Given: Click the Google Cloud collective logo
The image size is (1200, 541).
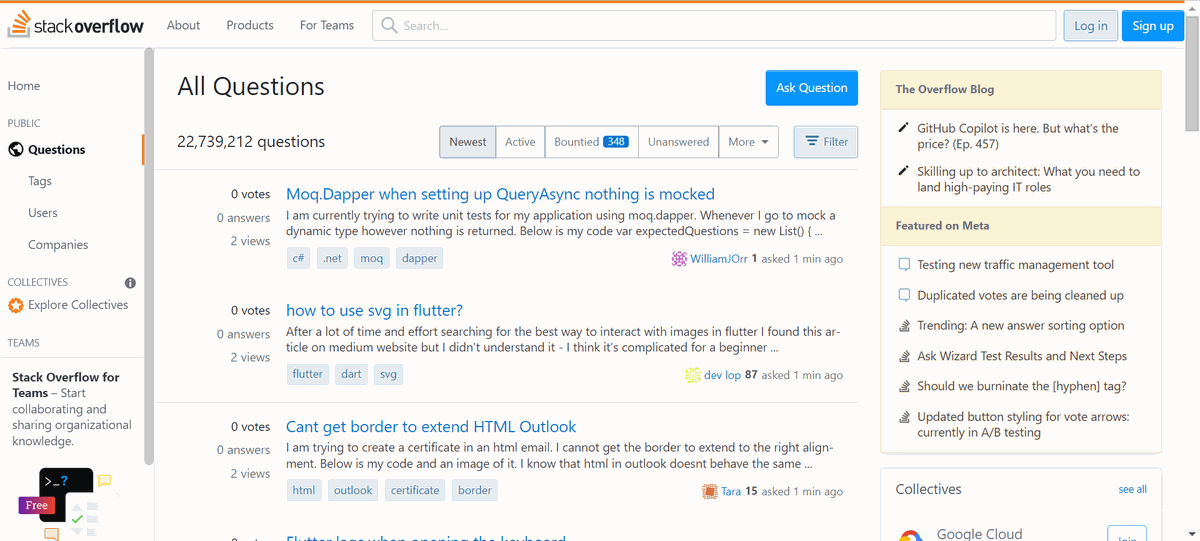Looking at the screenshot, I should 910,535.
